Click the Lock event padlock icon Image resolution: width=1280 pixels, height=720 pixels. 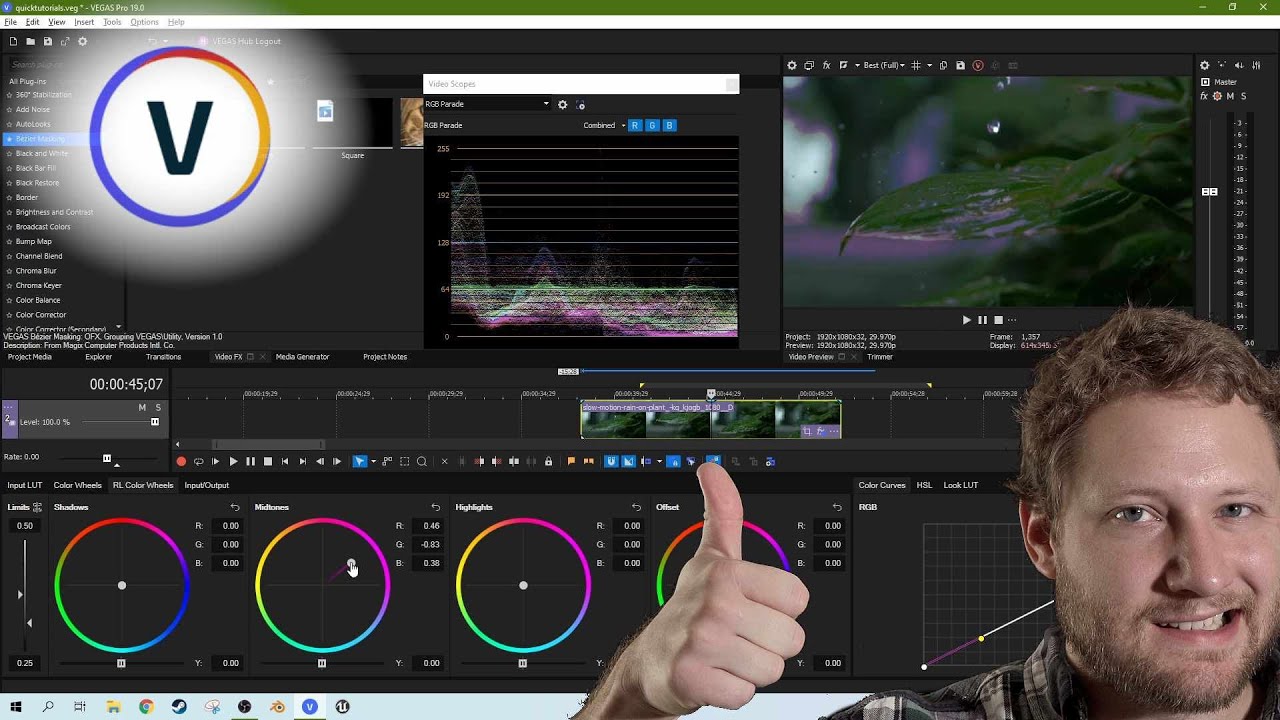[x=549, y=461]
